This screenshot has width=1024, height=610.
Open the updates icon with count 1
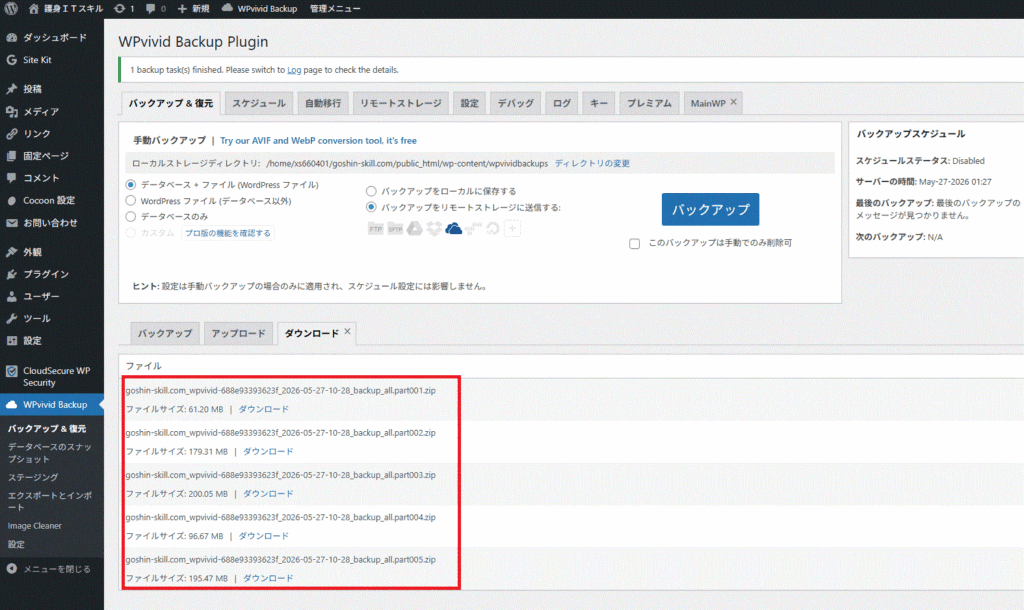click(x=120, y=8)
